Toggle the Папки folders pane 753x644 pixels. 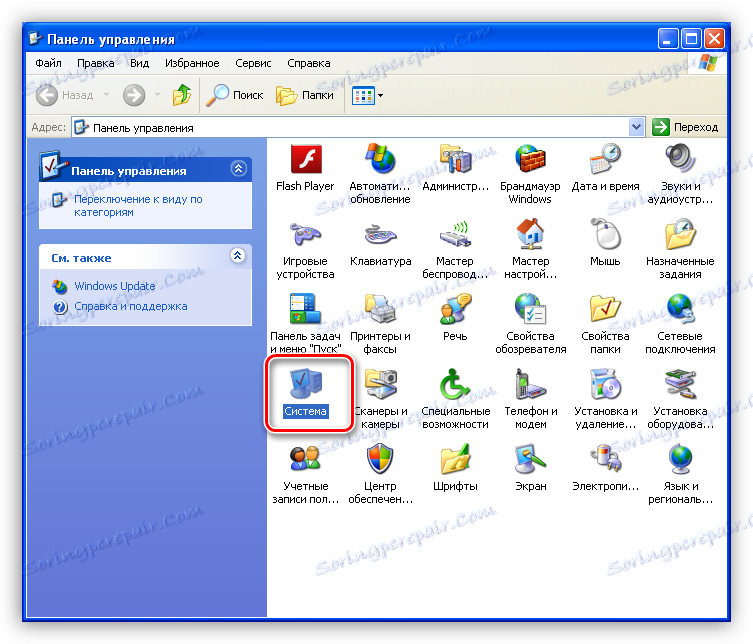305,95
